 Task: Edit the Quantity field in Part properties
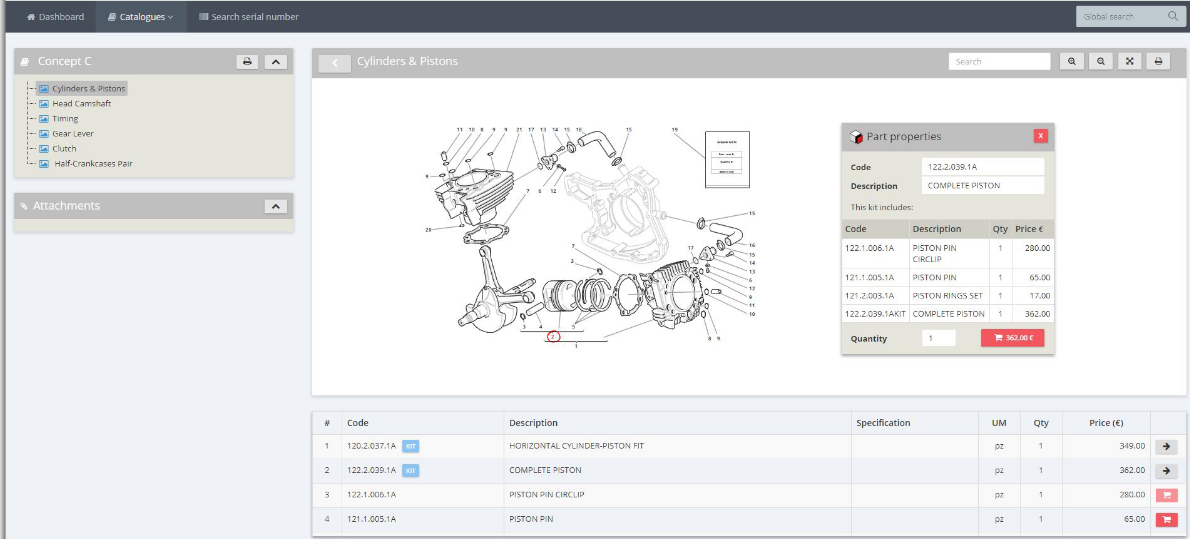click(x=939, y=339)
